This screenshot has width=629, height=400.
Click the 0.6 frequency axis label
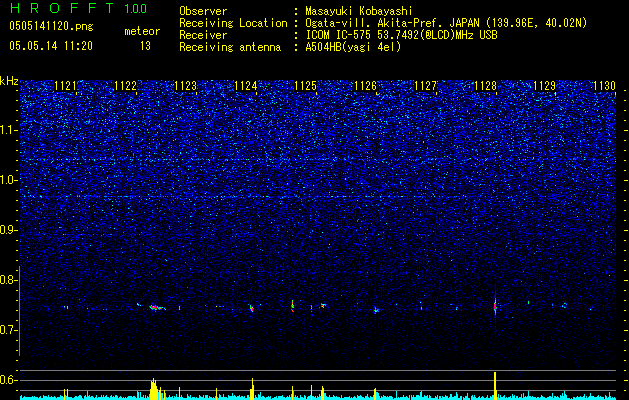point(8,380)
